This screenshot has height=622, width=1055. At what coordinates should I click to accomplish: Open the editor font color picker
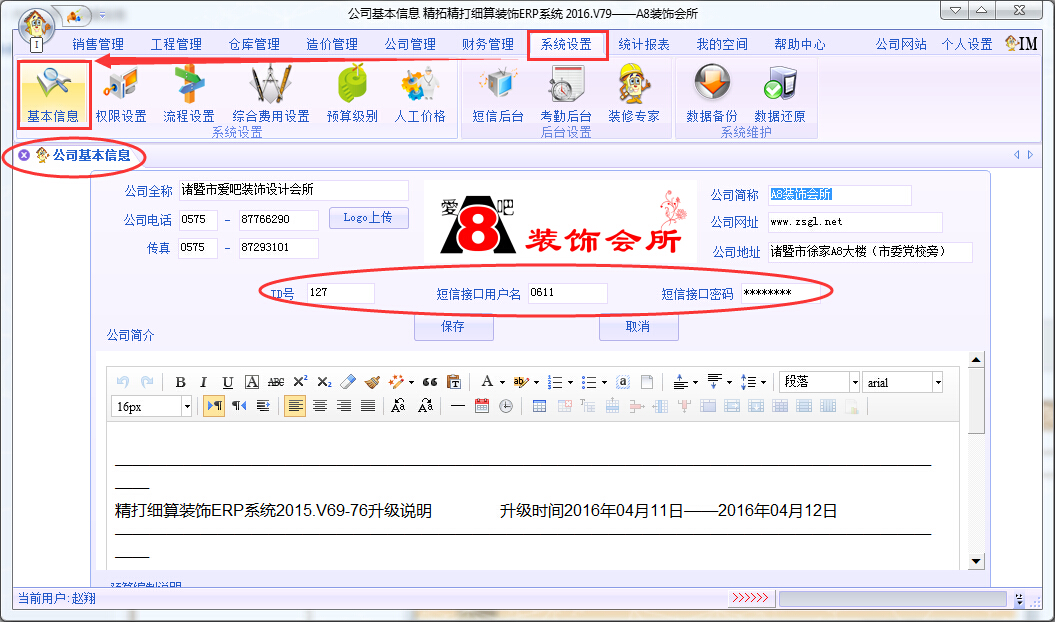[487, 382]
